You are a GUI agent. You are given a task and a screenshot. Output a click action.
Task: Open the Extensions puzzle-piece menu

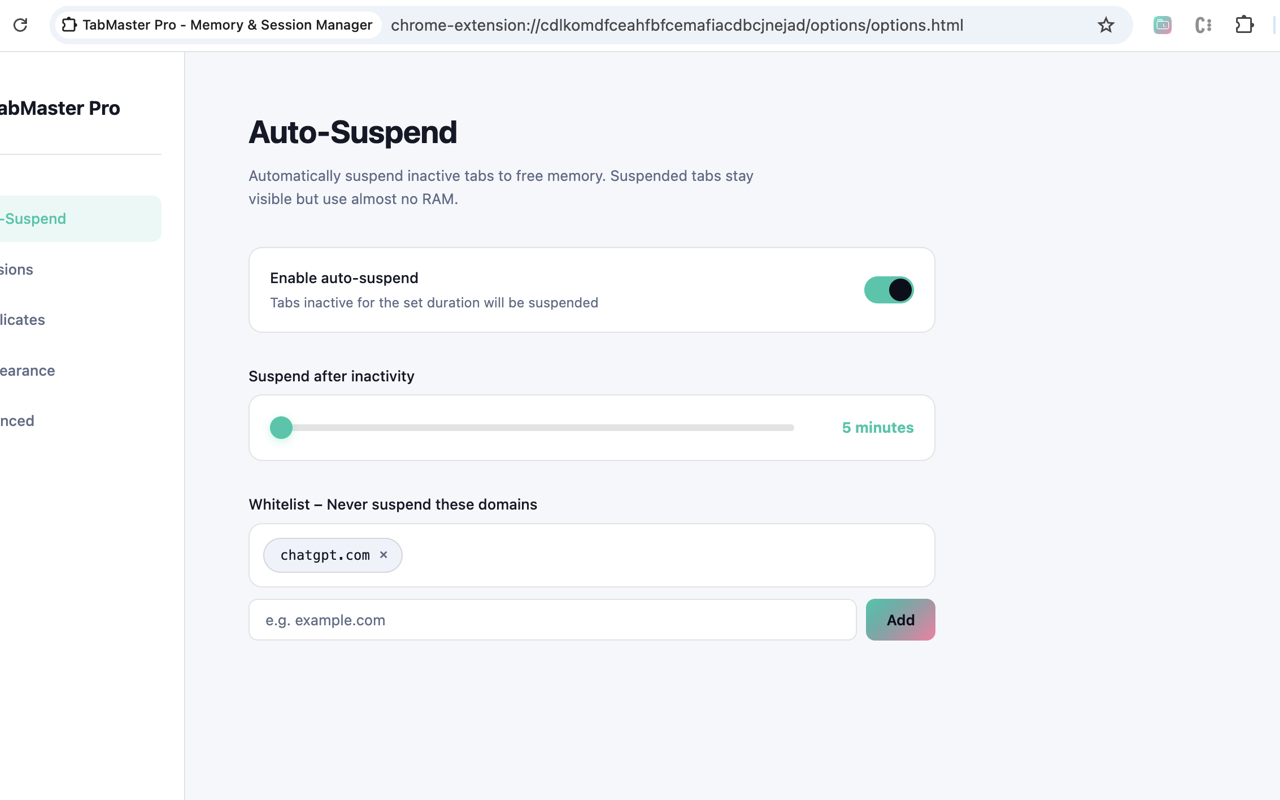1244,25
